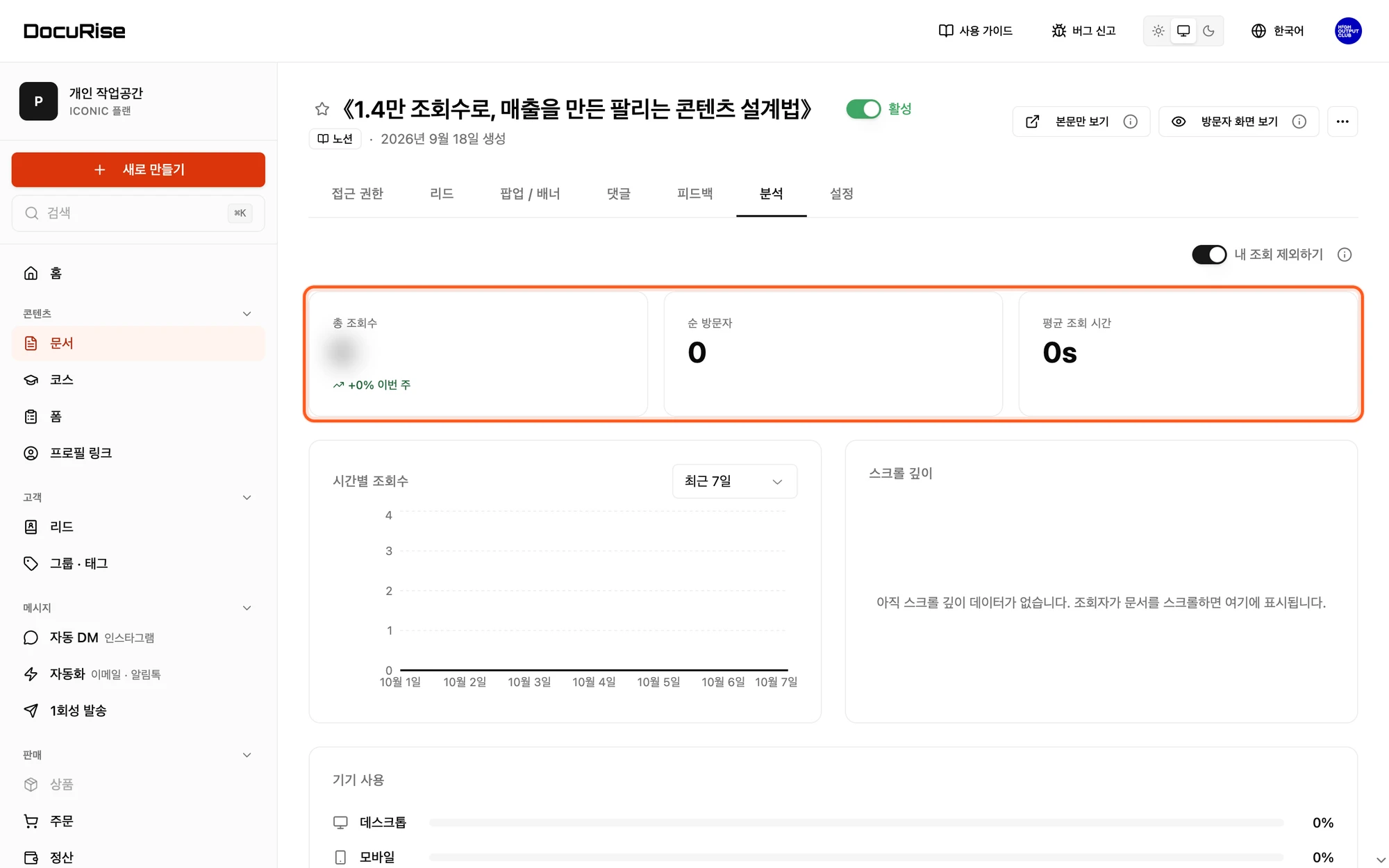Switch to the 댓글 tab
Image resolution: width=1389 pixels, height=868 pixels.
coord(618,194)
